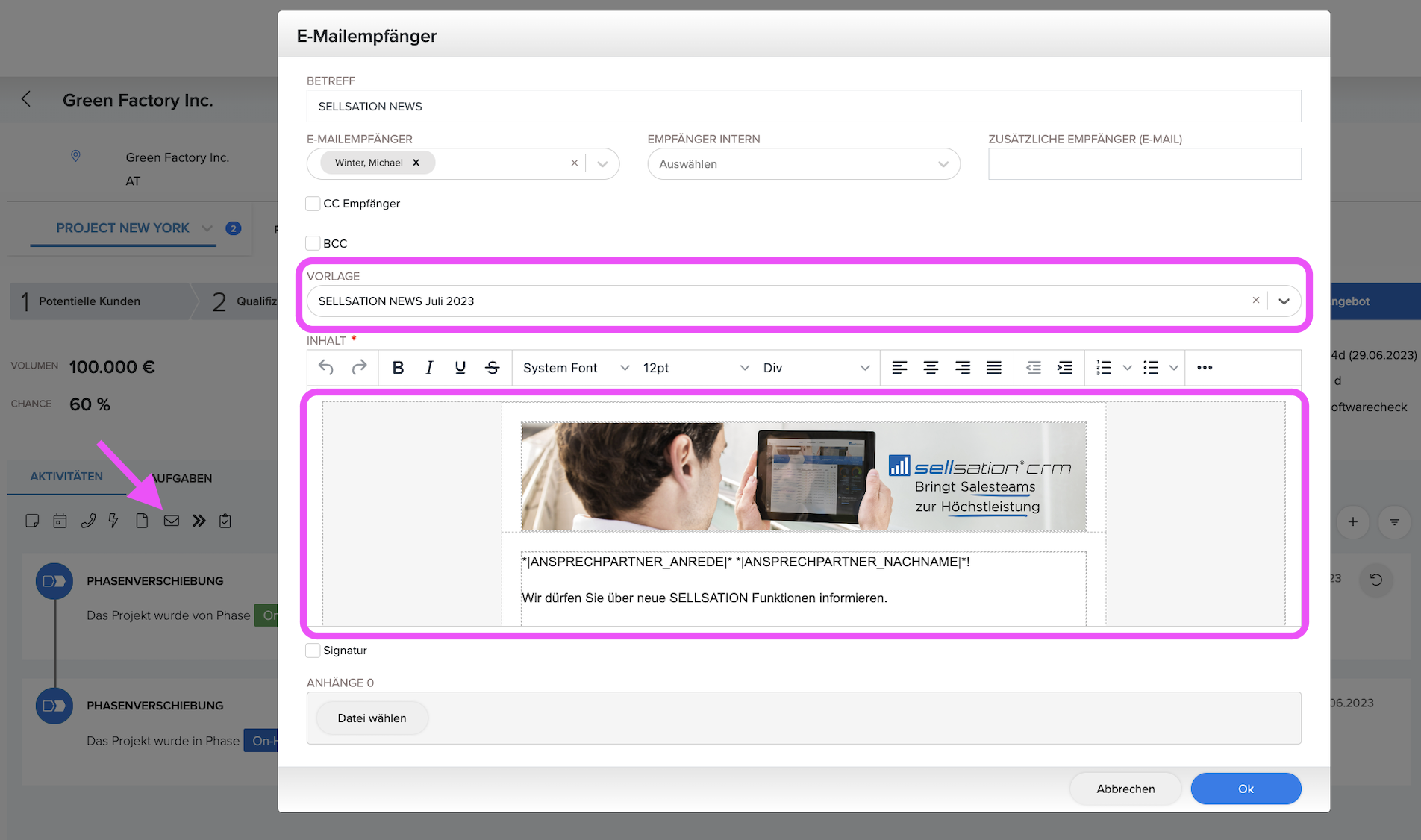Click the sellsation crm banner image

tap(803, 476)
